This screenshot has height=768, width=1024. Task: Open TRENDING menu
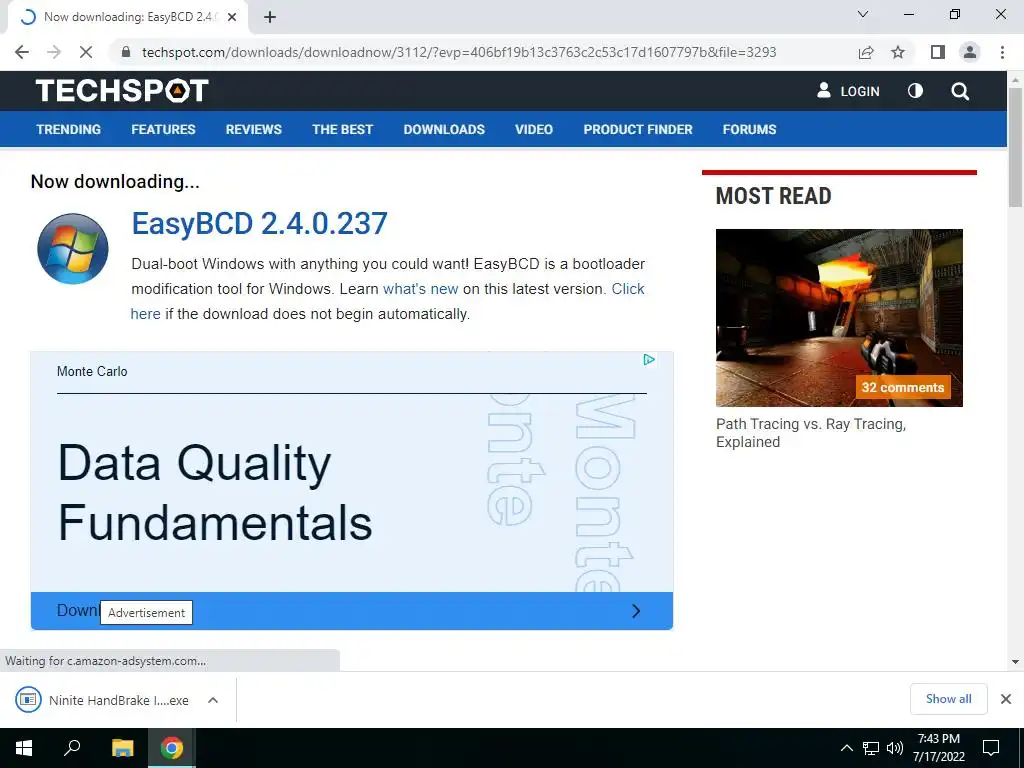[69, 129]
